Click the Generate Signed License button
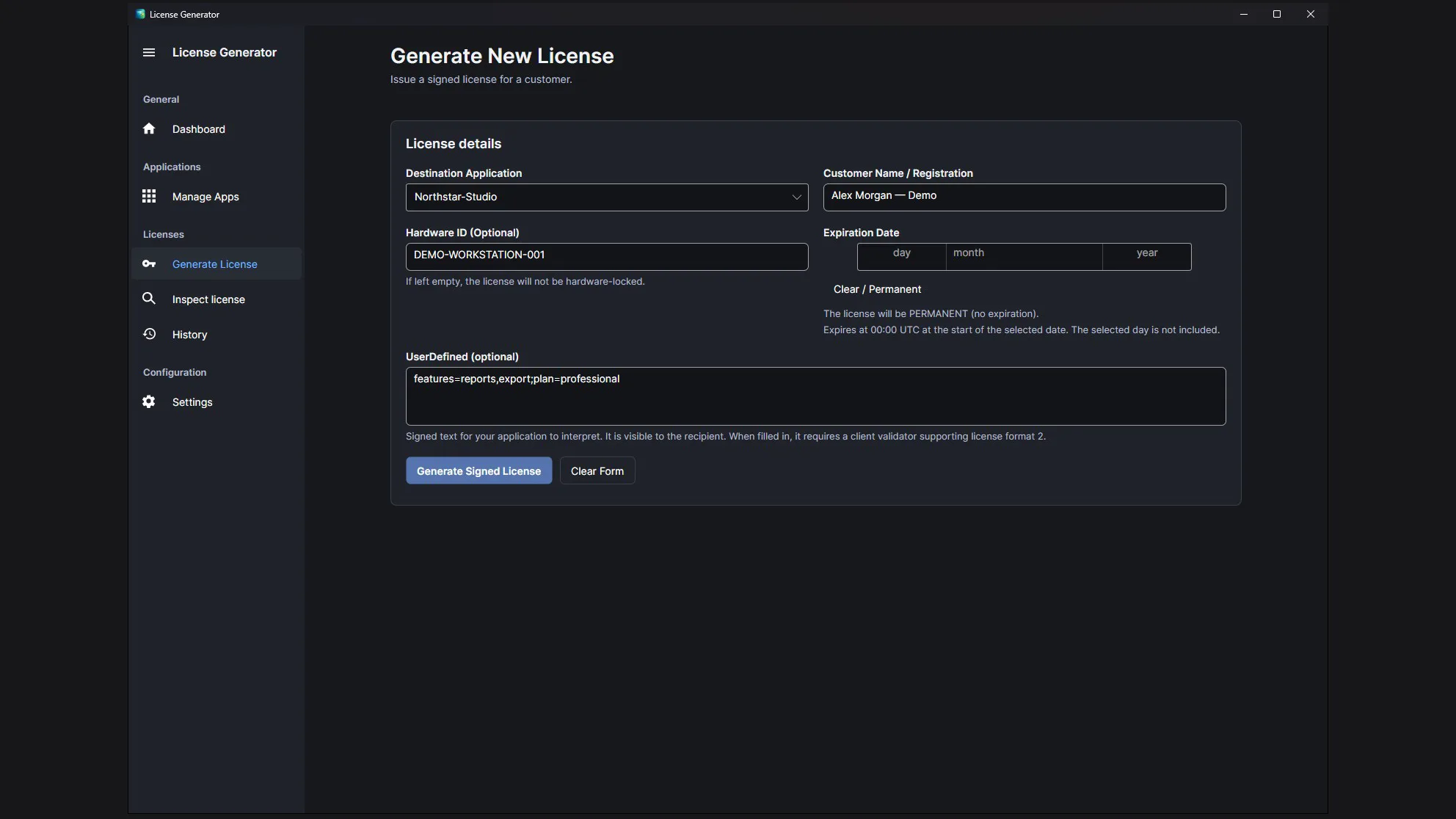The width and height of the screenshot is (1456, 819). 478,471
